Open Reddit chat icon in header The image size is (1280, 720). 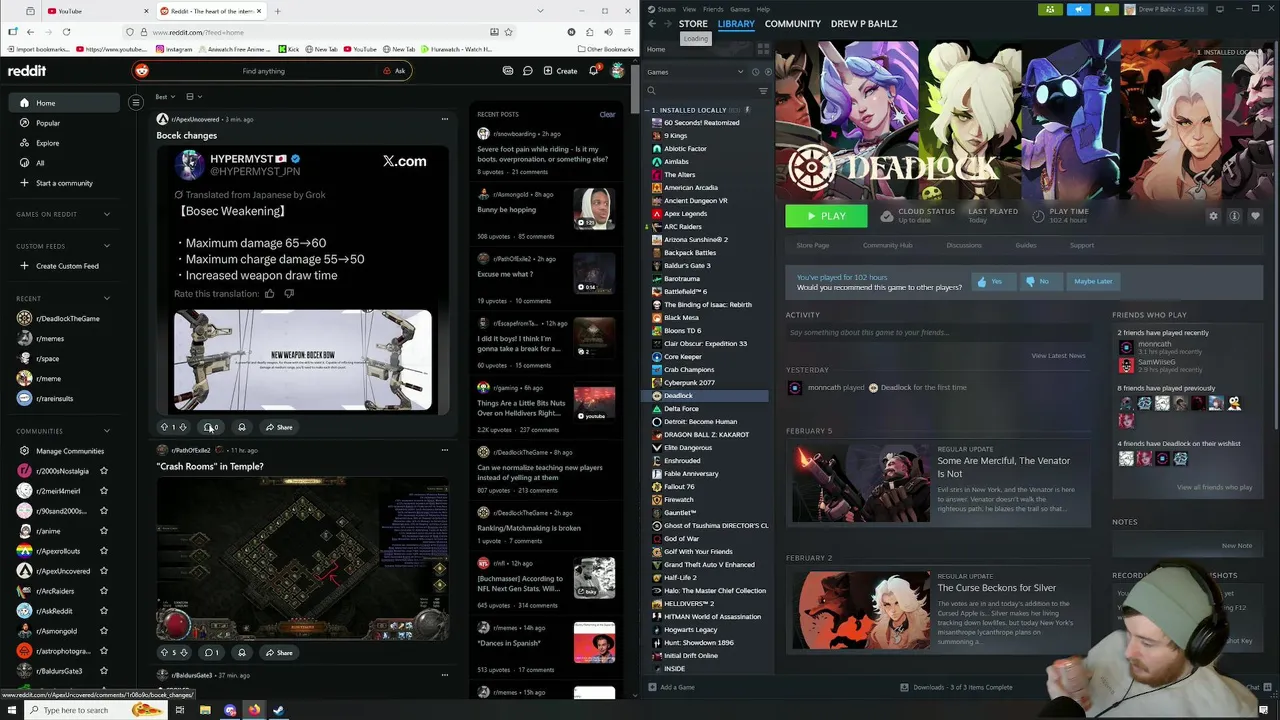point(528,71)
